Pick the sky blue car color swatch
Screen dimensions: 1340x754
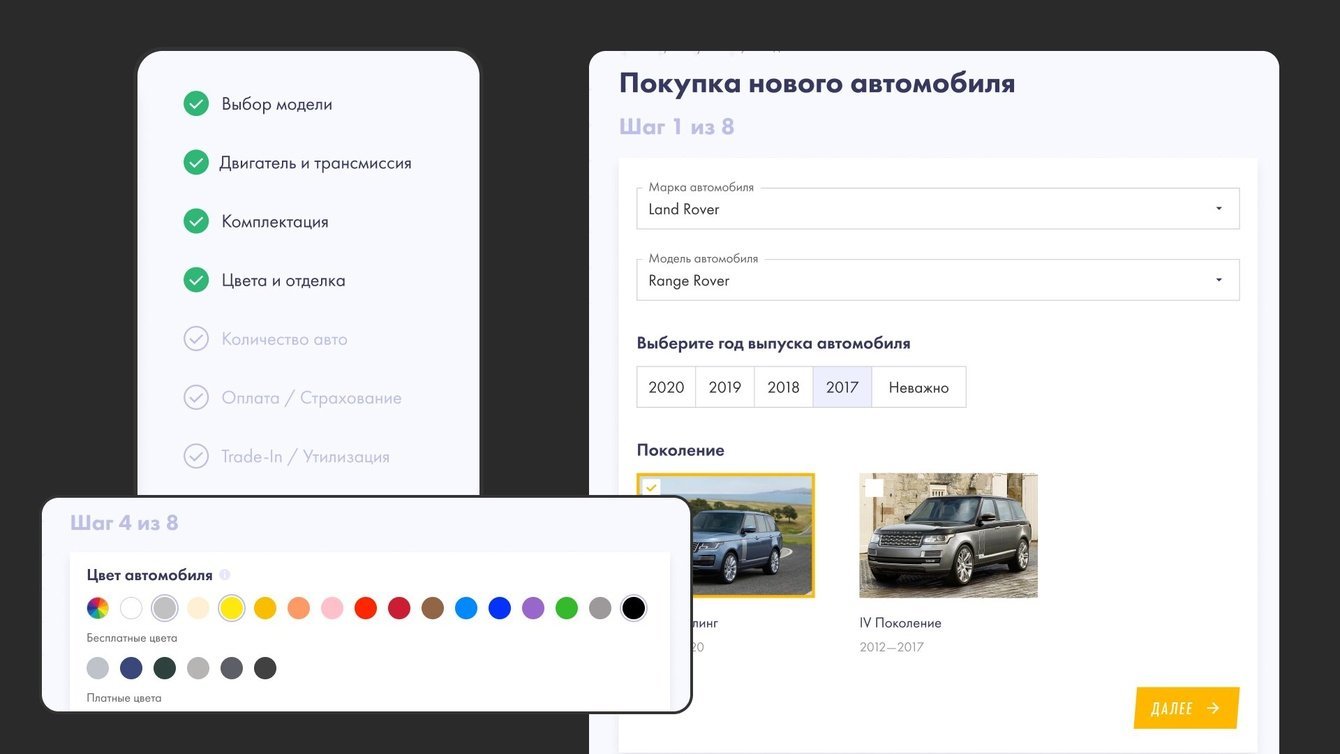466,608
